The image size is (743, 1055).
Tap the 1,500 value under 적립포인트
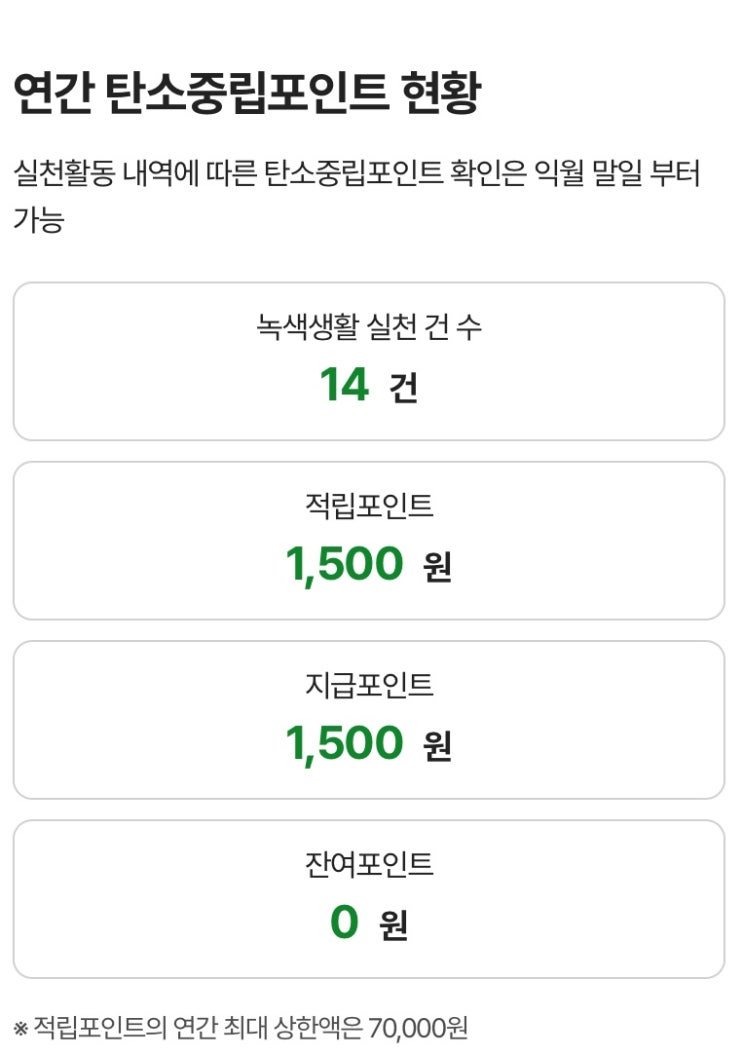coord(344,564)
